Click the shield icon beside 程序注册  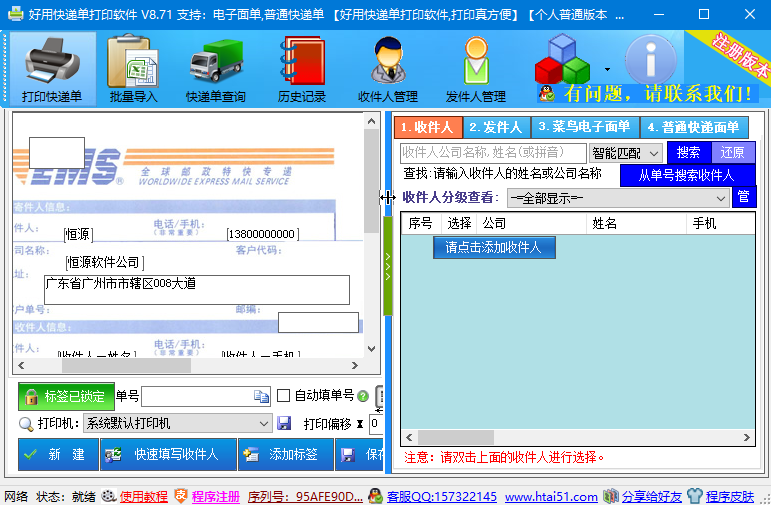tap(181, 496)
